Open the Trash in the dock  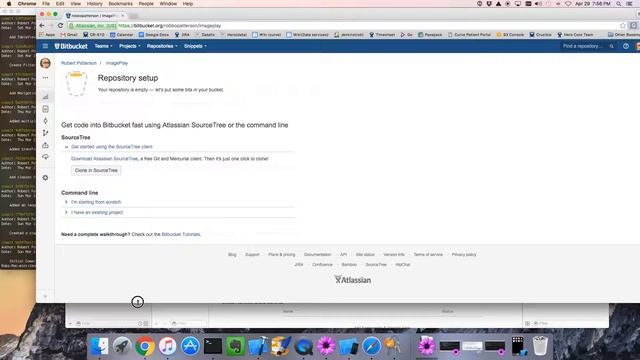point(540,346)
